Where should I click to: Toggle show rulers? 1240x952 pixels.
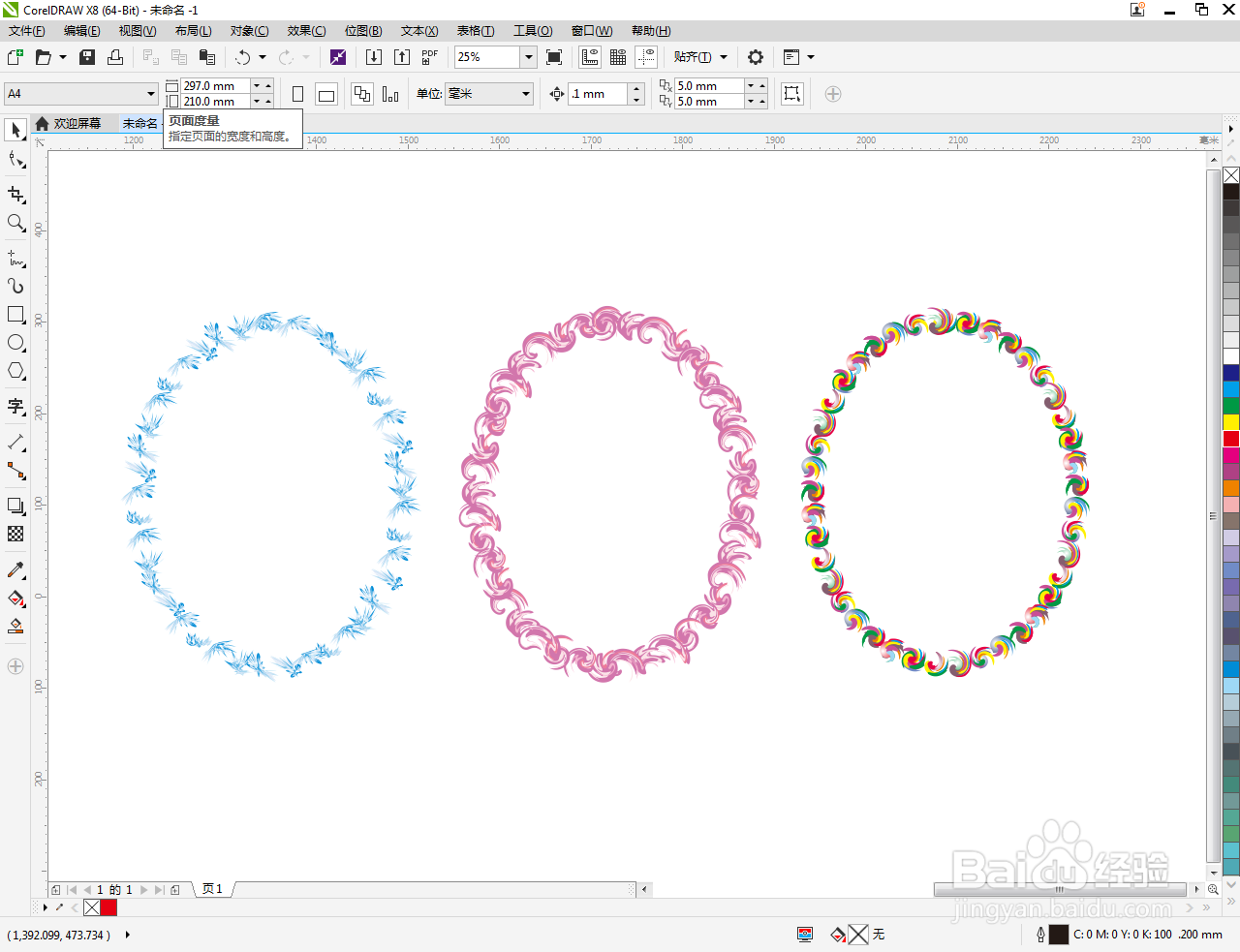[x=590, y=57]
